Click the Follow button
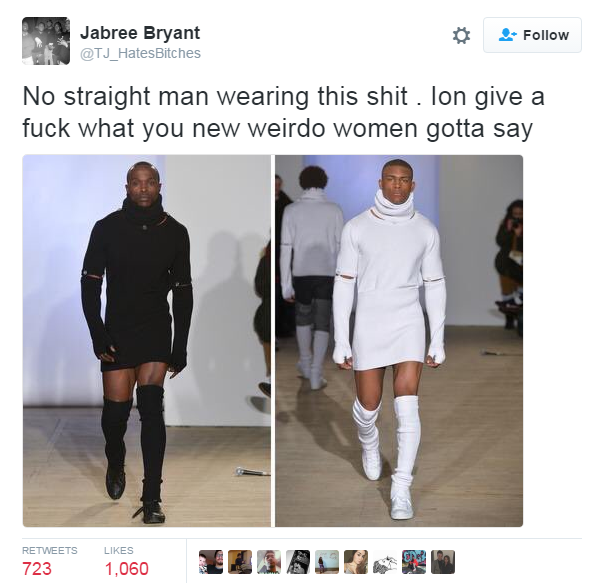Image resolution: width=602 pixels, height=583 pixels. click(x=532, y=35)
